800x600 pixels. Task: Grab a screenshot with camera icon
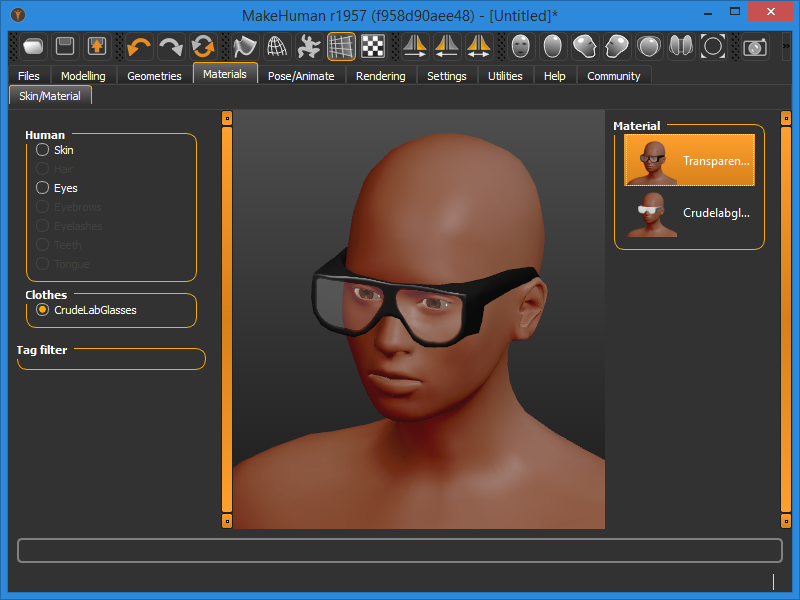pyautogui.click(x=755, y=47)
